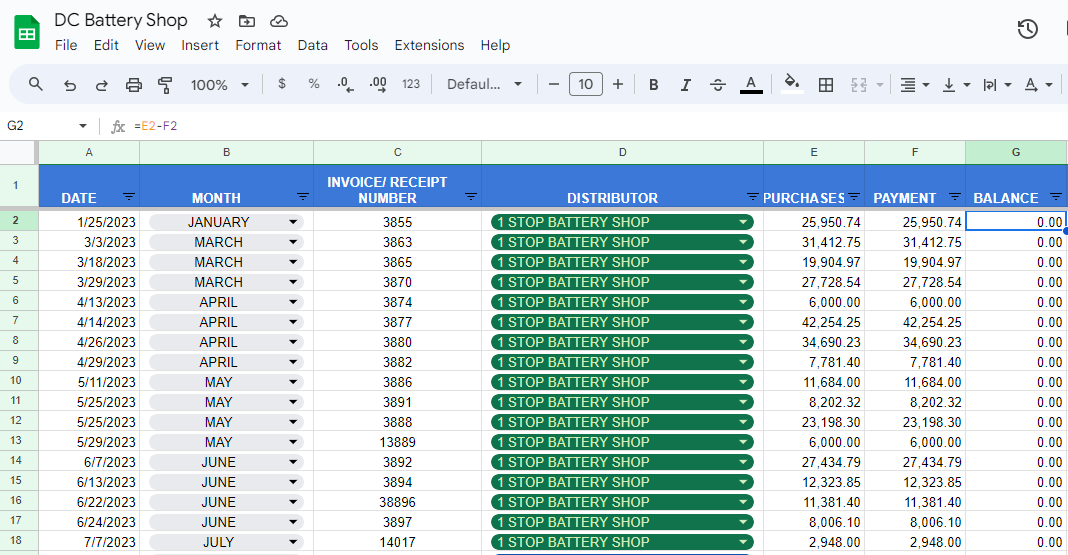
Task: Open the View menu
Action: click(x=150, y=45)
